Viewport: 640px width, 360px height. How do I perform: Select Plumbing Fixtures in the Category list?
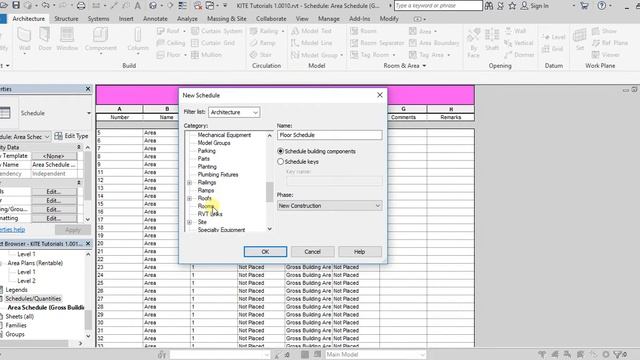(218, 175)
